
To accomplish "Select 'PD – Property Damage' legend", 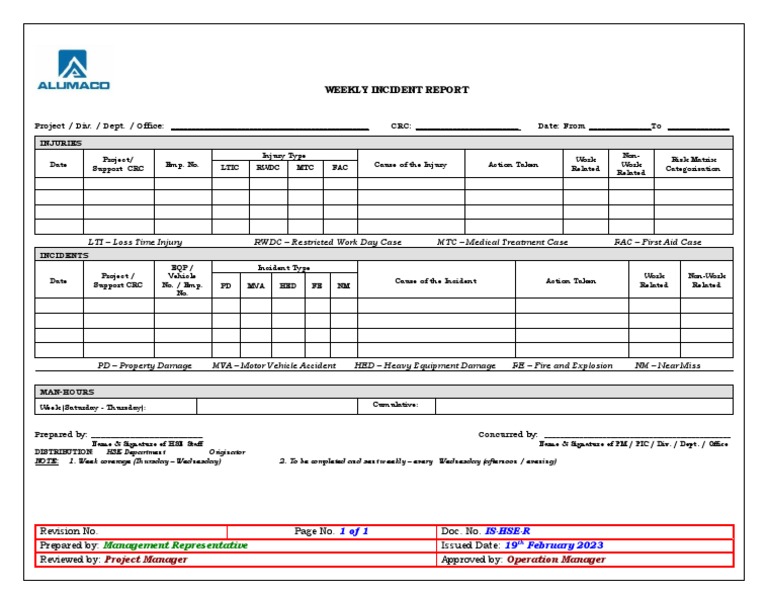I will [x=144, y=365].
